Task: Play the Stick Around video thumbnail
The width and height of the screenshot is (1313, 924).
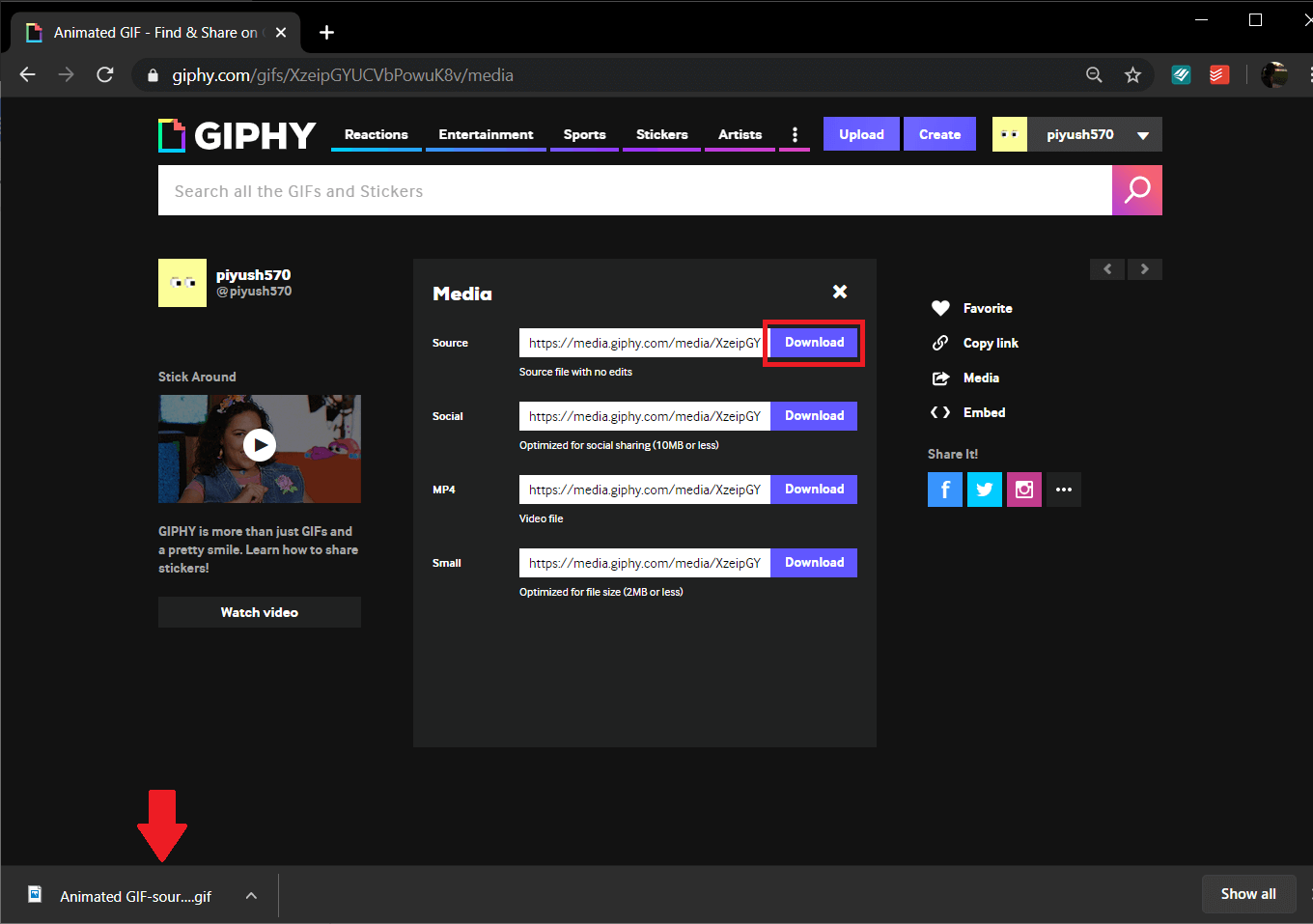Action: coord(259,445)
